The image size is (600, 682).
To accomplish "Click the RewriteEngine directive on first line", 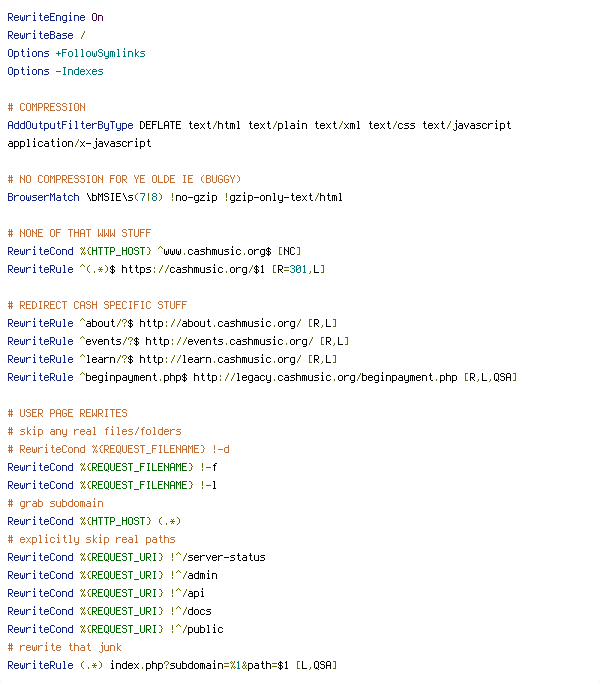I will (x=46, y=17).
